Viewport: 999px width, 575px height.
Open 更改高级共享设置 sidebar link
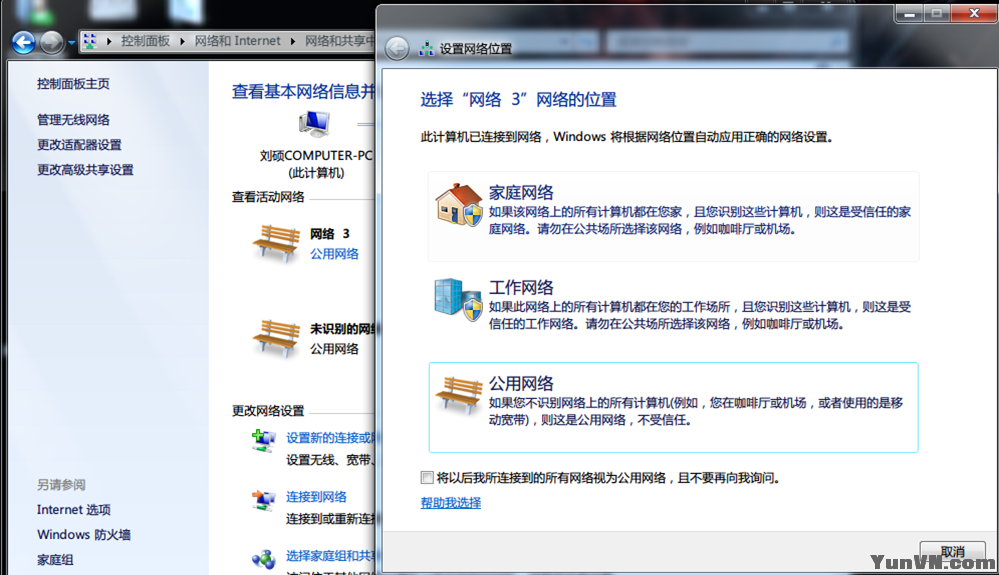tap(85, 169)
